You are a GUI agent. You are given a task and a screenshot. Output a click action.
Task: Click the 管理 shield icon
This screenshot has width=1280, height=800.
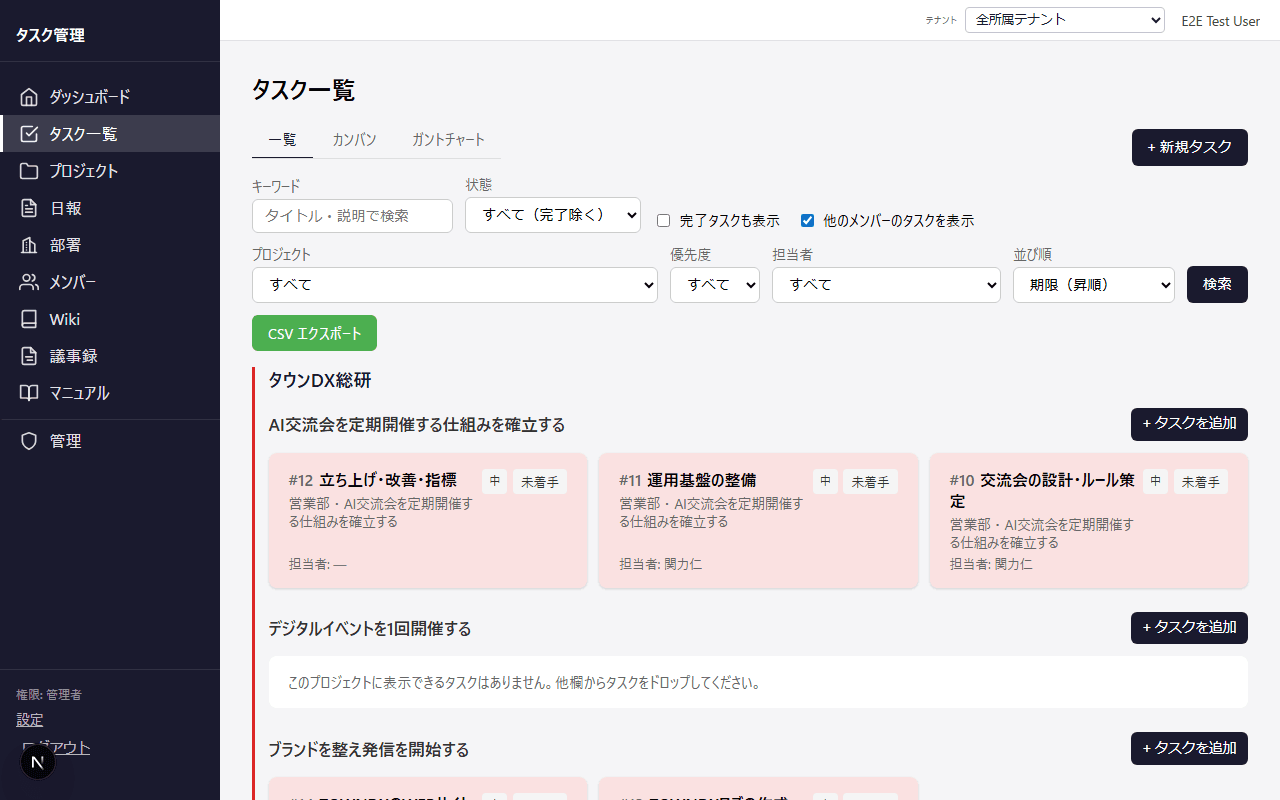[29, 440]
